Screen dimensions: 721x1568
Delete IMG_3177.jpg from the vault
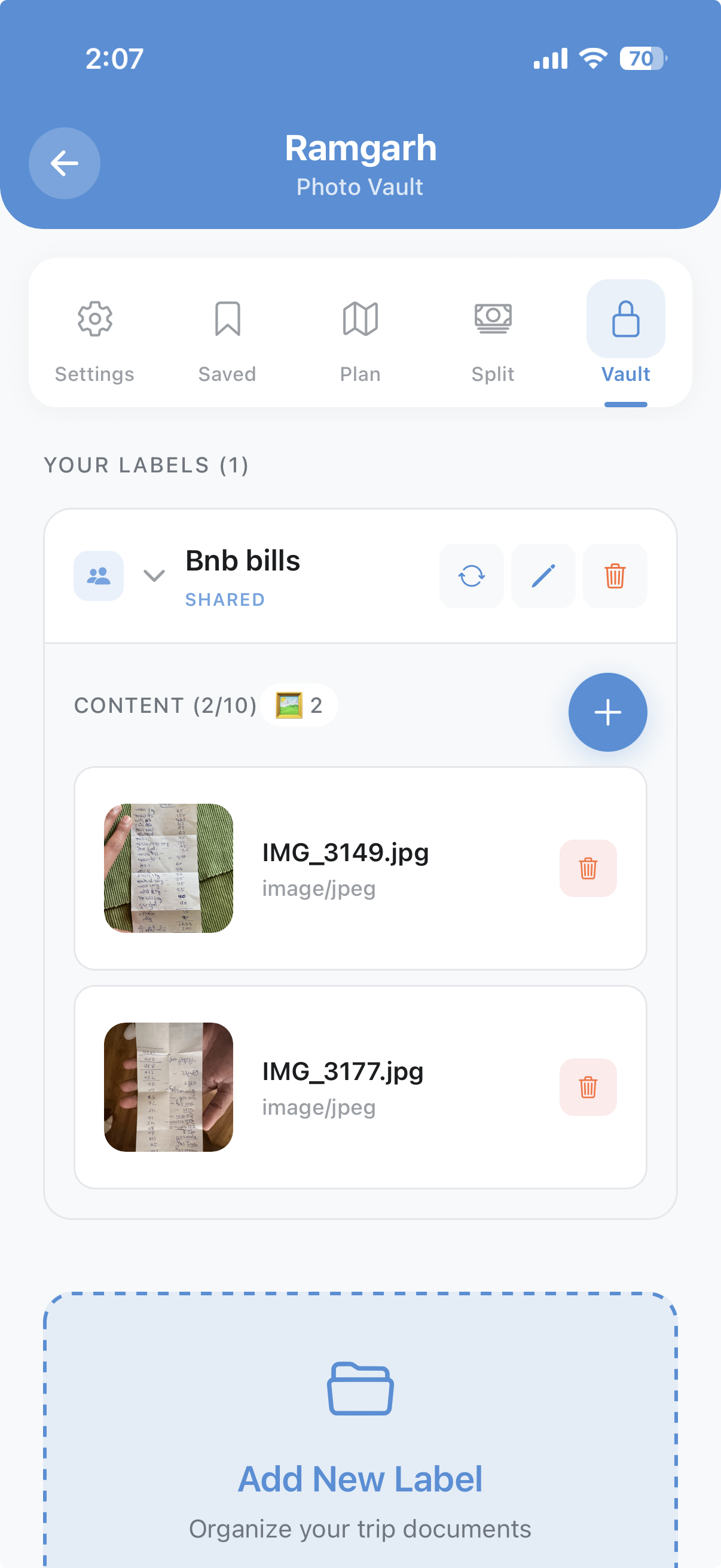pyautogui.click(x=588, y=1087)
